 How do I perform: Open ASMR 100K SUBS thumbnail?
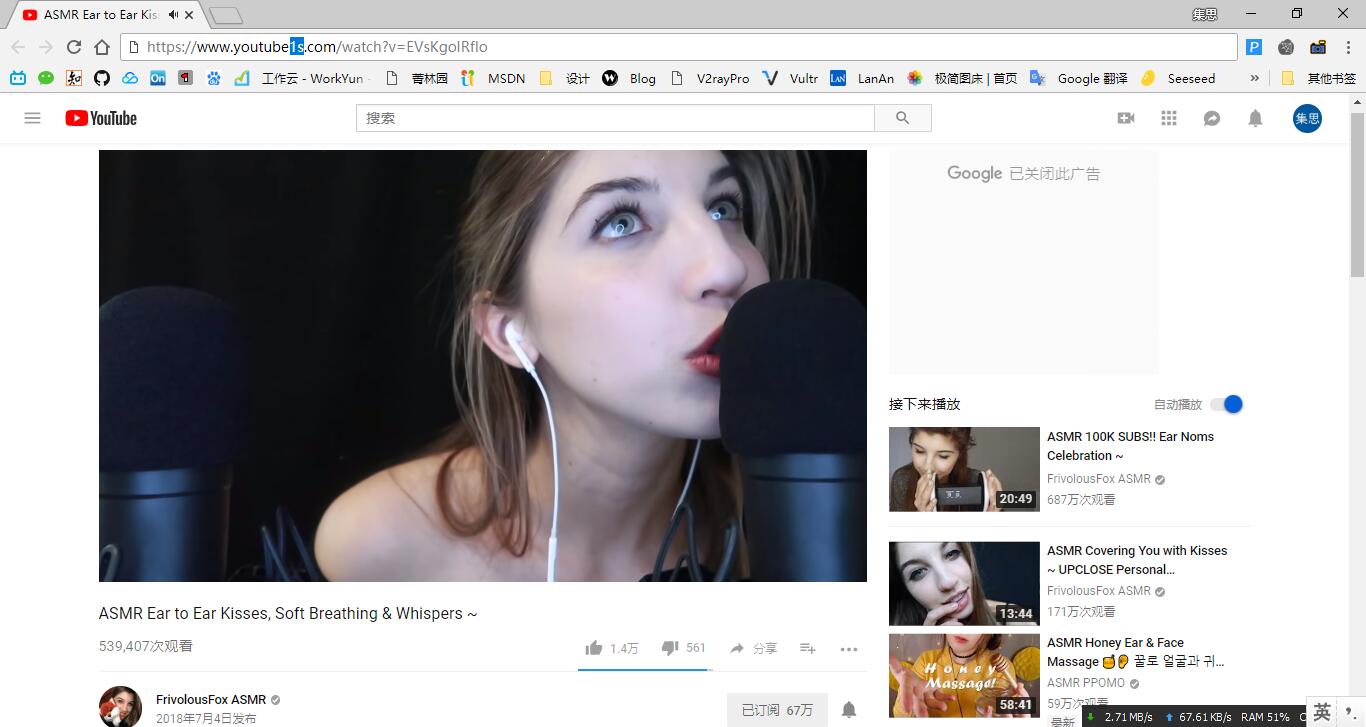tap(964, 469)
